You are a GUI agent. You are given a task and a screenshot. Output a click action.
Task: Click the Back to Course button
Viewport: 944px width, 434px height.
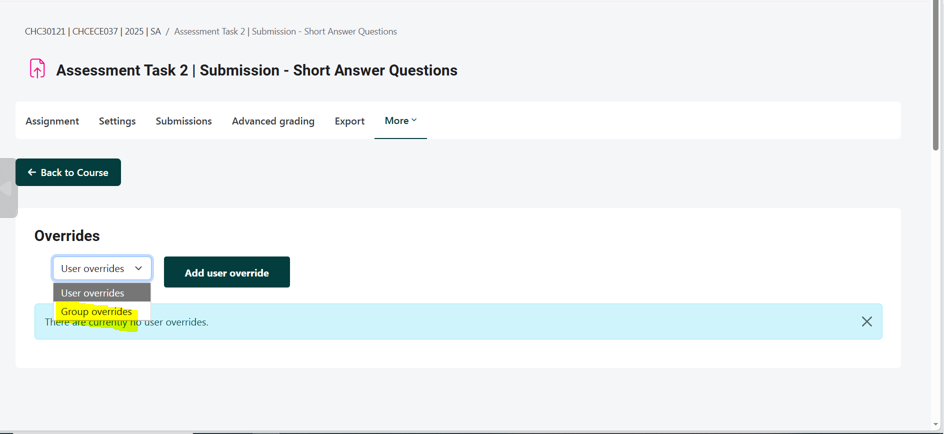[x=68, y=172]
